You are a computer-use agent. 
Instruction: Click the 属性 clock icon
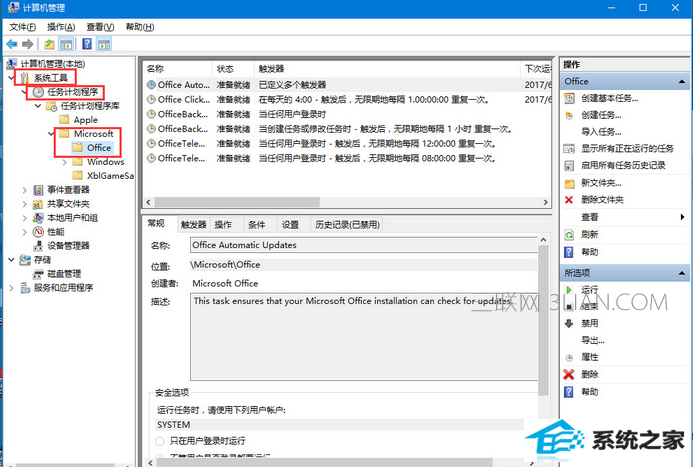click(x=569, y=357)
